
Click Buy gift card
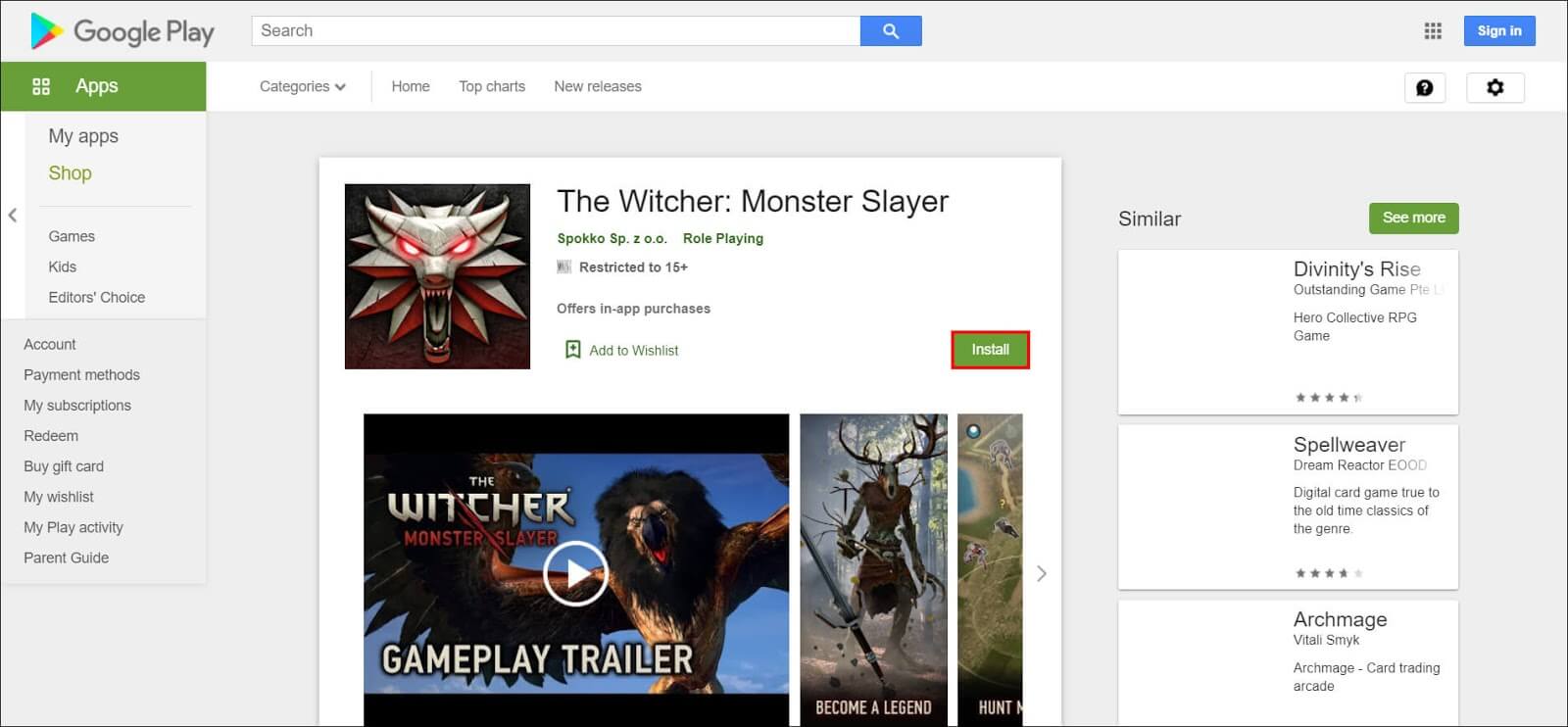(x=64, y=466)
